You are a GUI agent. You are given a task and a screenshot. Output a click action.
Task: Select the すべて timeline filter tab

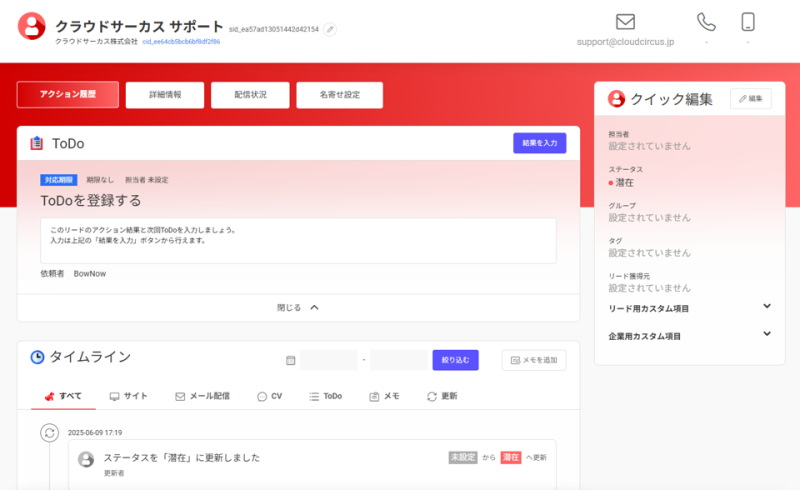click(63, 396)
